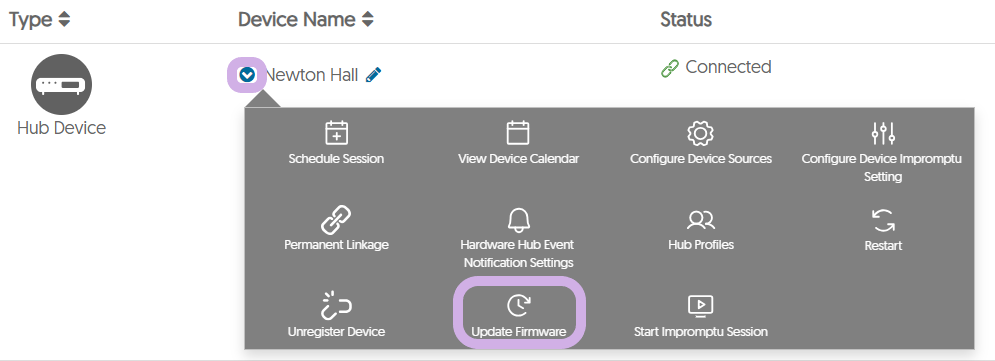Click the Restart arrows icon
995x361 pixels.
pos(883,220)
